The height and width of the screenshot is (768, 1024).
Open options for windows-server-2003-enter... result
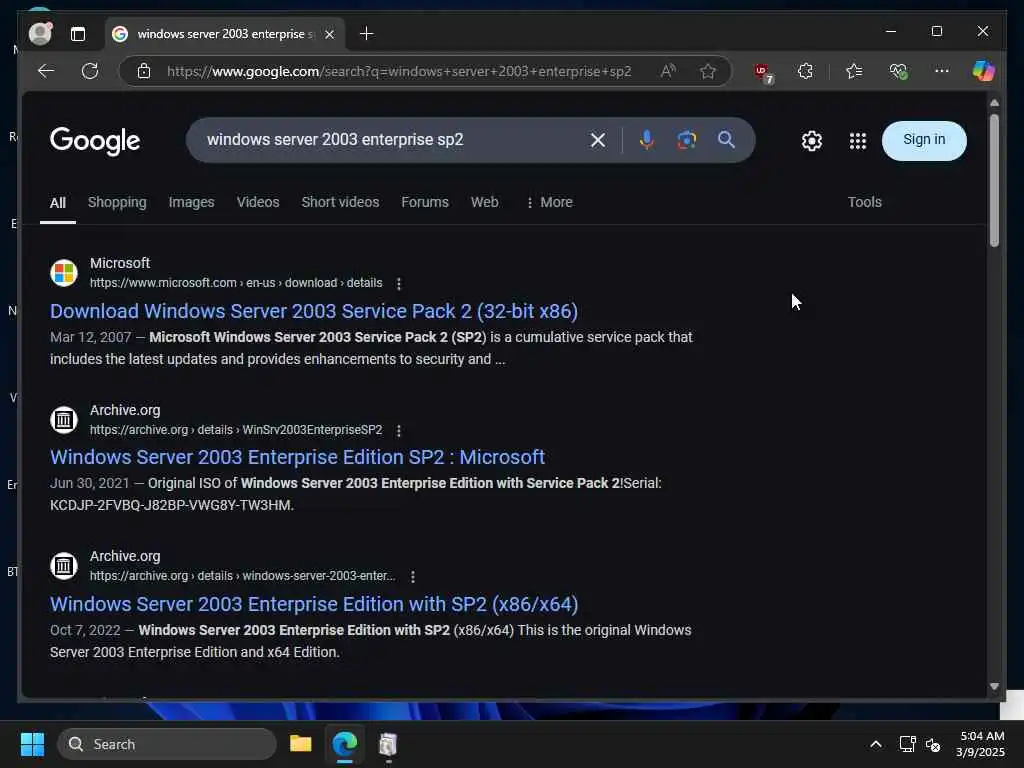coord(412,577)
